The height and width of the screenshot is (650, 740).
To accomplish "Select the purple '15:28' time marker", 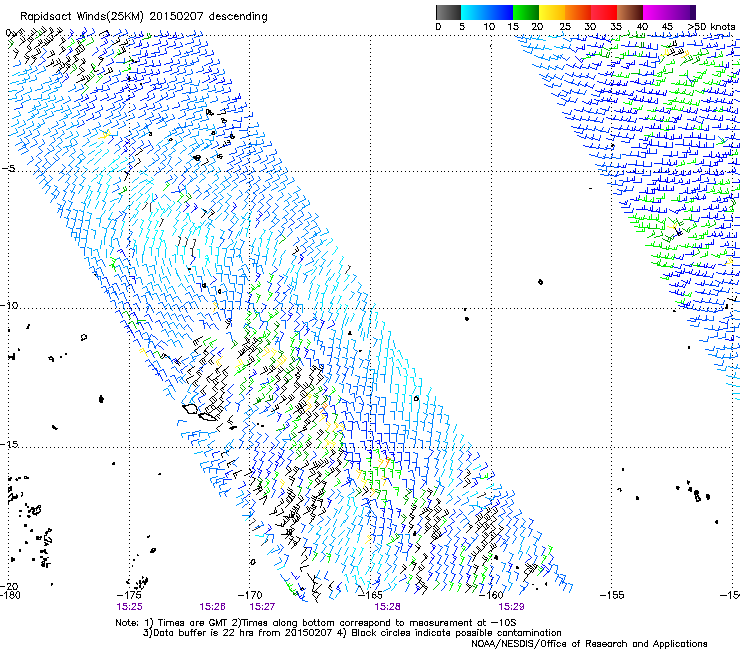I will (387, 607).
